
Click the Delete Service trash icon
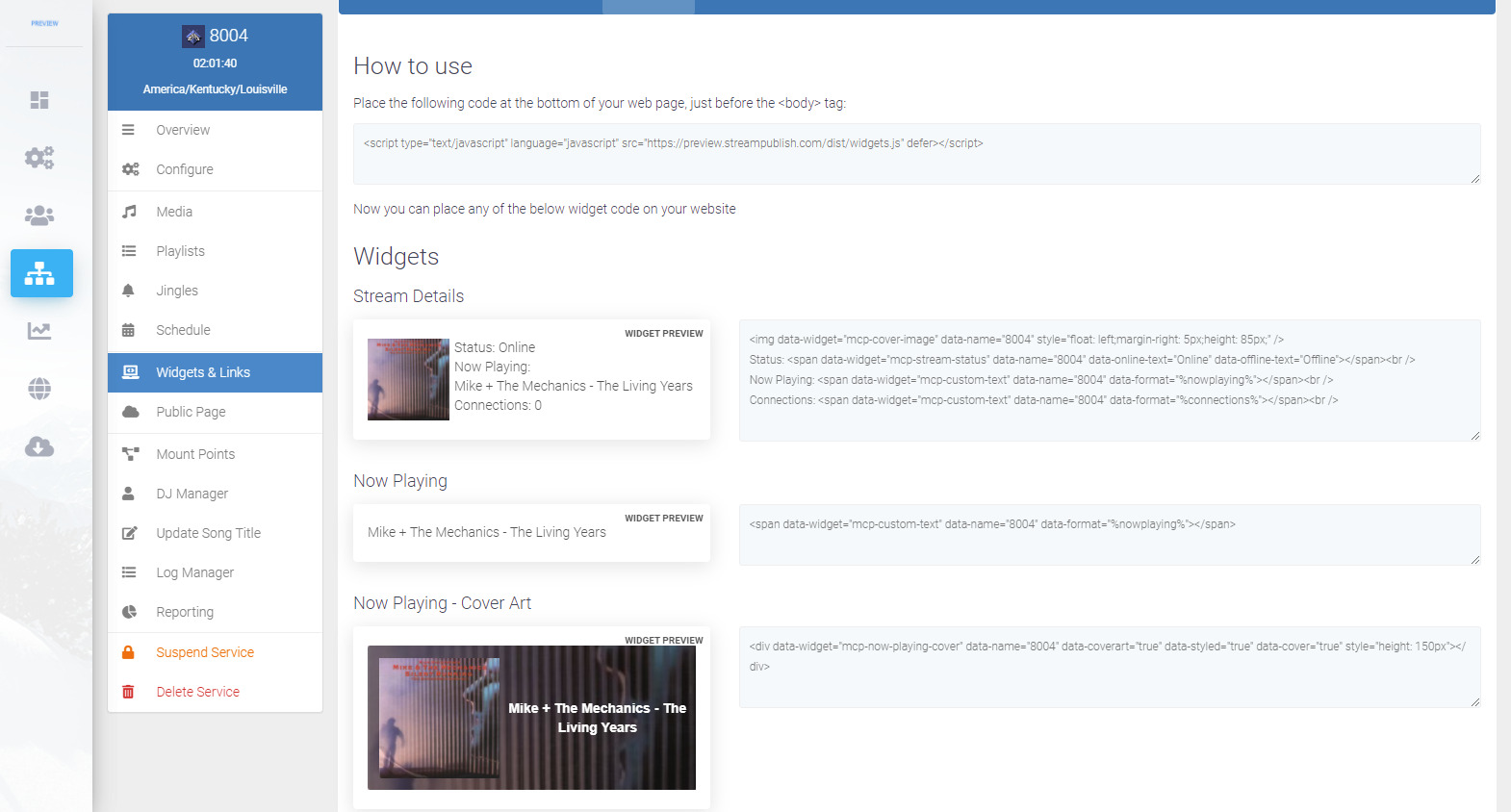click(128, 692)
